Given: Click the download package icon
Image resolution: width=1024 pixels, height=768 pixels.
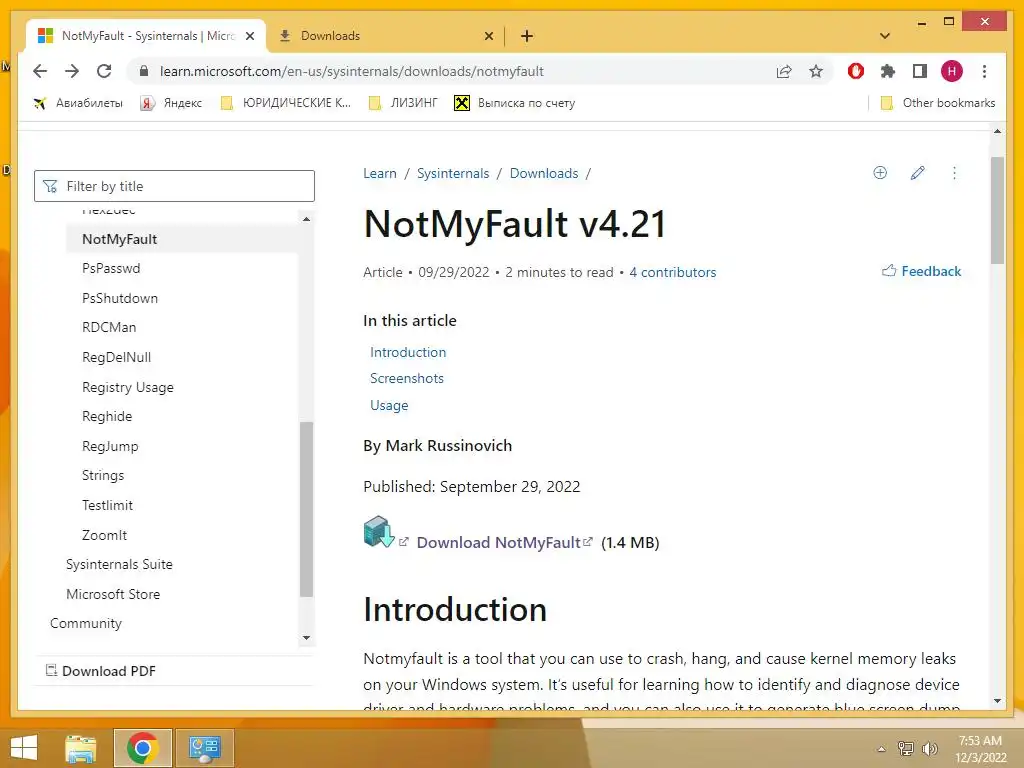Looking at the screenshot, I should 379,532.
